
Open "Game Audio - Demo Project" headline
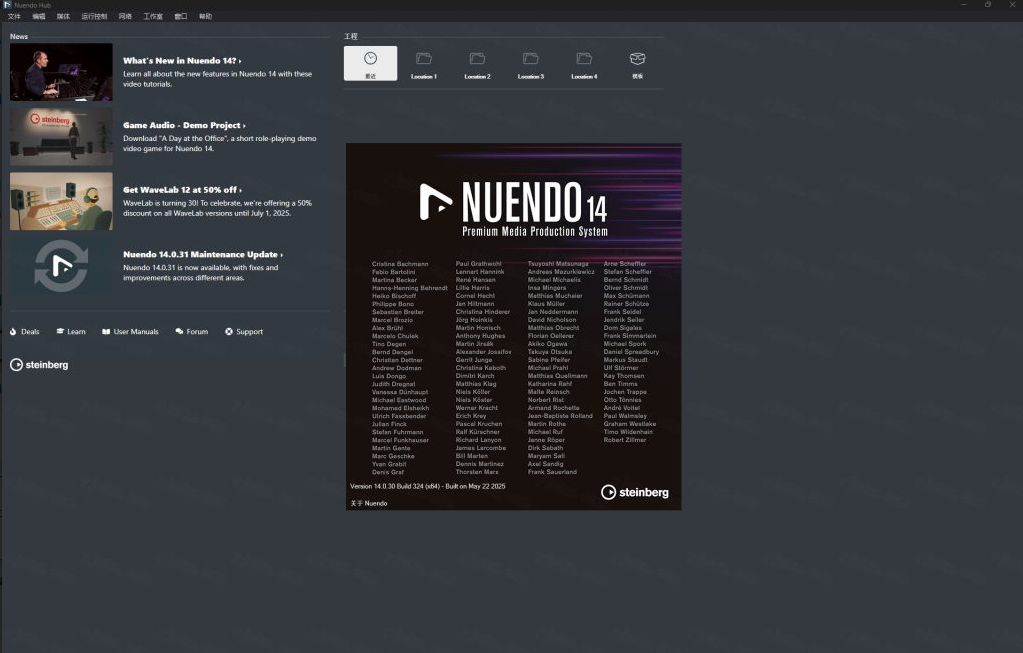183,125
